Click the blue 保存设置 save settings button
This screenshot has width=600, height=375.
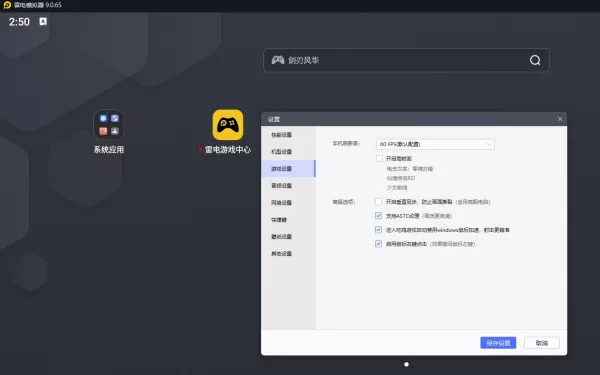click(x=498, y=343)
